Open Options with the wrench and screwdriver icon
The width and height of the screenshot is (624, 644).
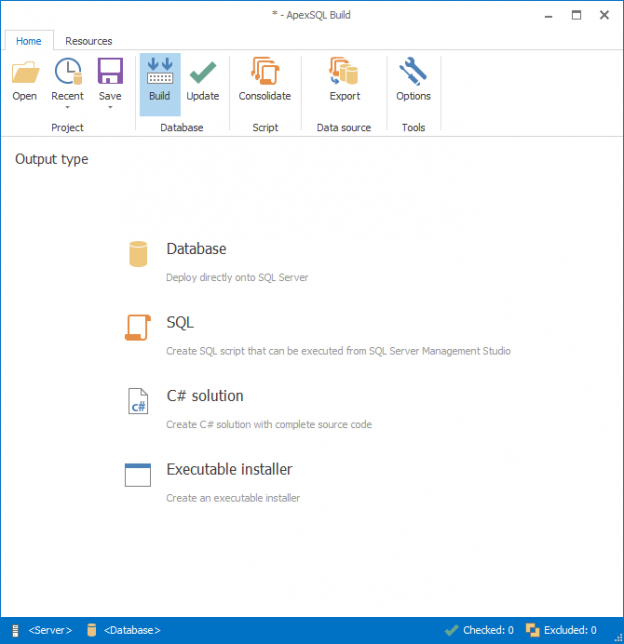coord(413,71)
